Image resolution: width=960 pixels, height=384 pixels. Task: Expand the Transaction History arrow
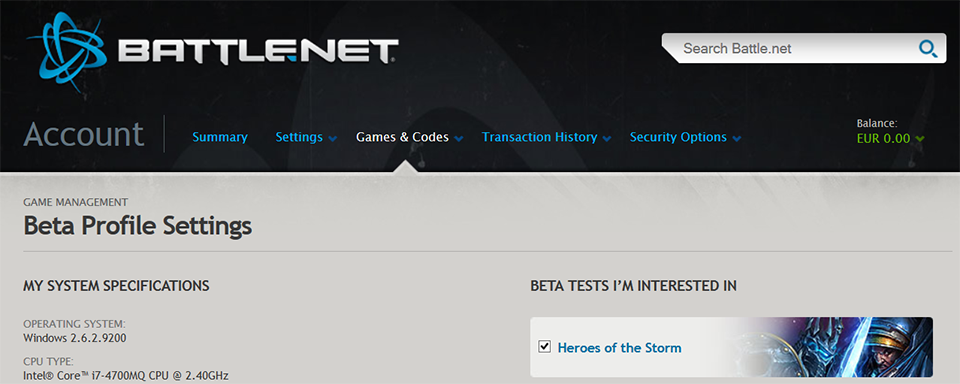tap(607, 139)
